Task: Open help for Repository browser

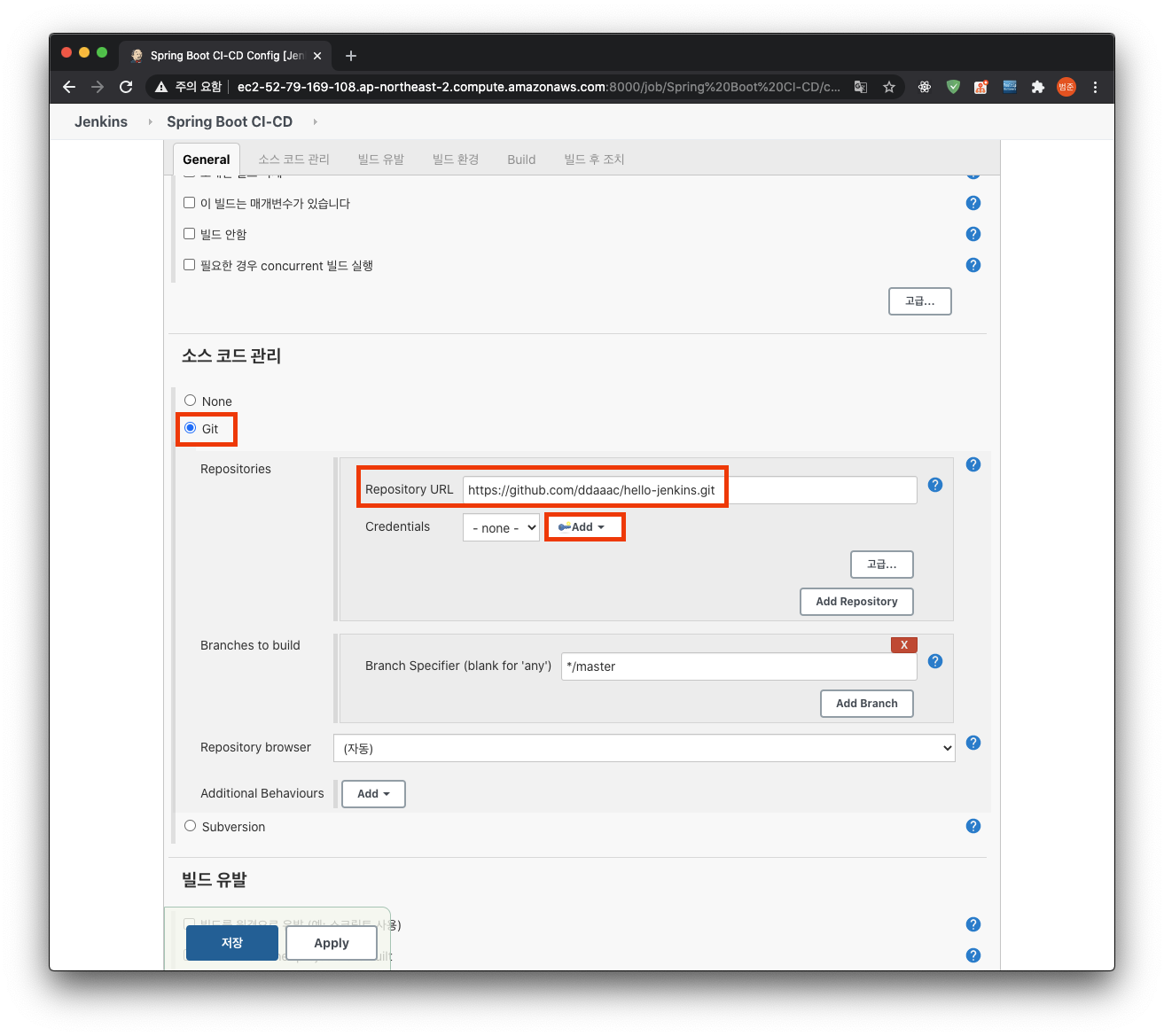Action: point(973,743)
